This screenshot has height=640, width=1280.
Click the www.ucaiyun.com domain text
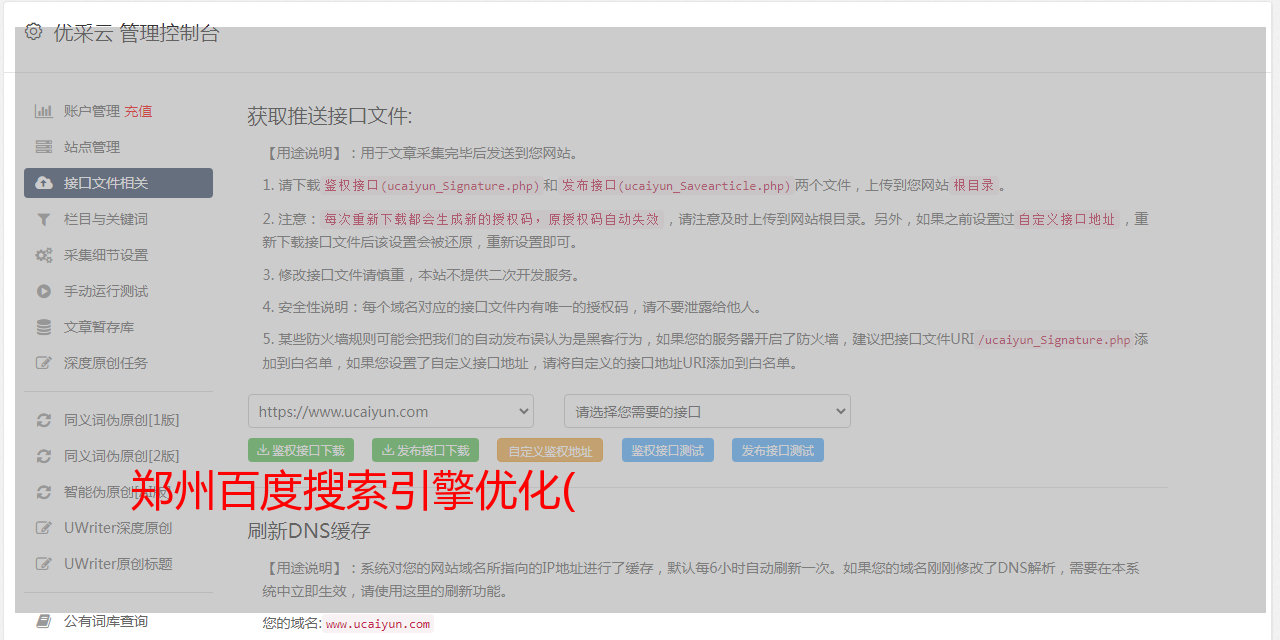[378, 624]
